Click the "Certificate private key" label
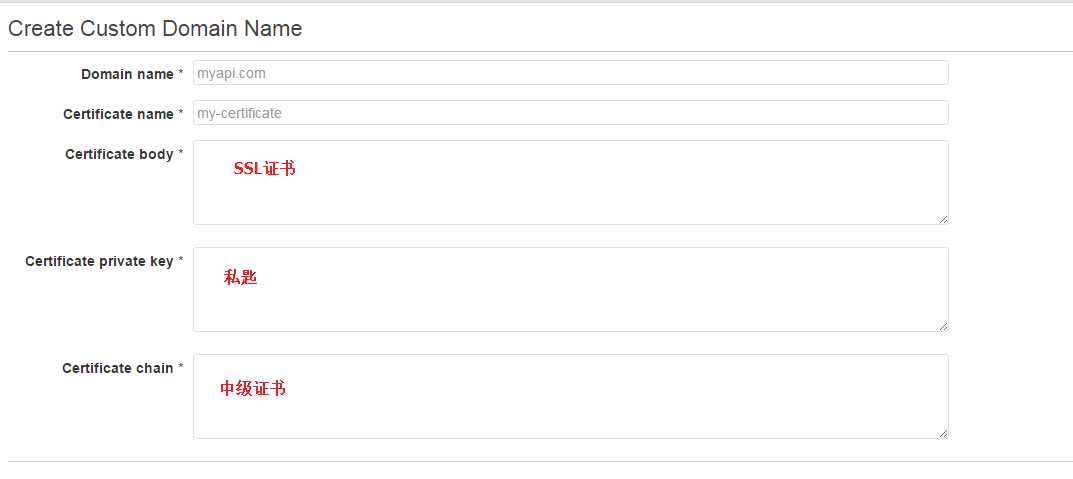This screenshot has width=1073, height=479. click(99, 262)
